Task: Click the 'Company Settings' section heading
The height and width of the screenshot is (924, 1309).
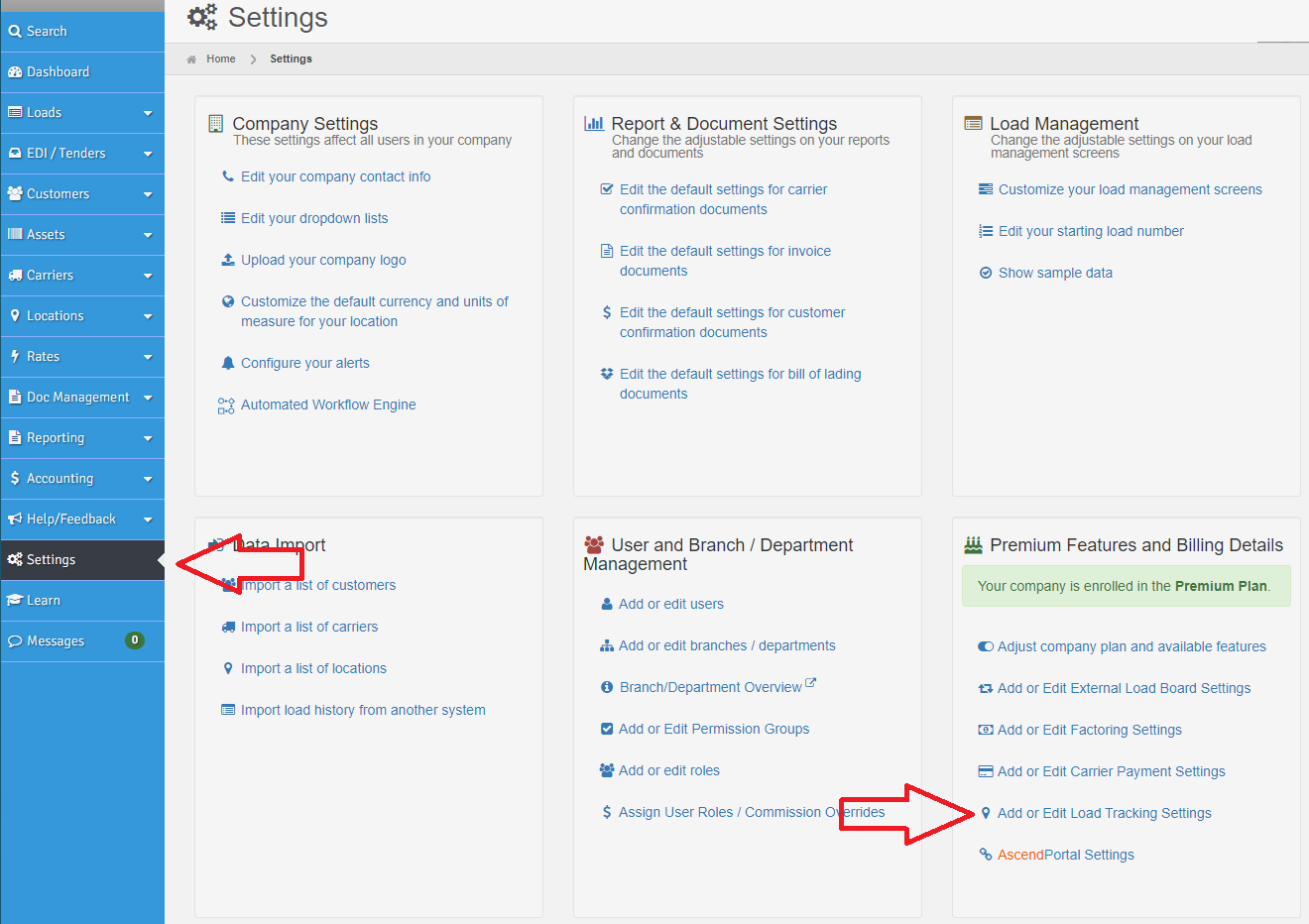Action: [x=305, y=123]
